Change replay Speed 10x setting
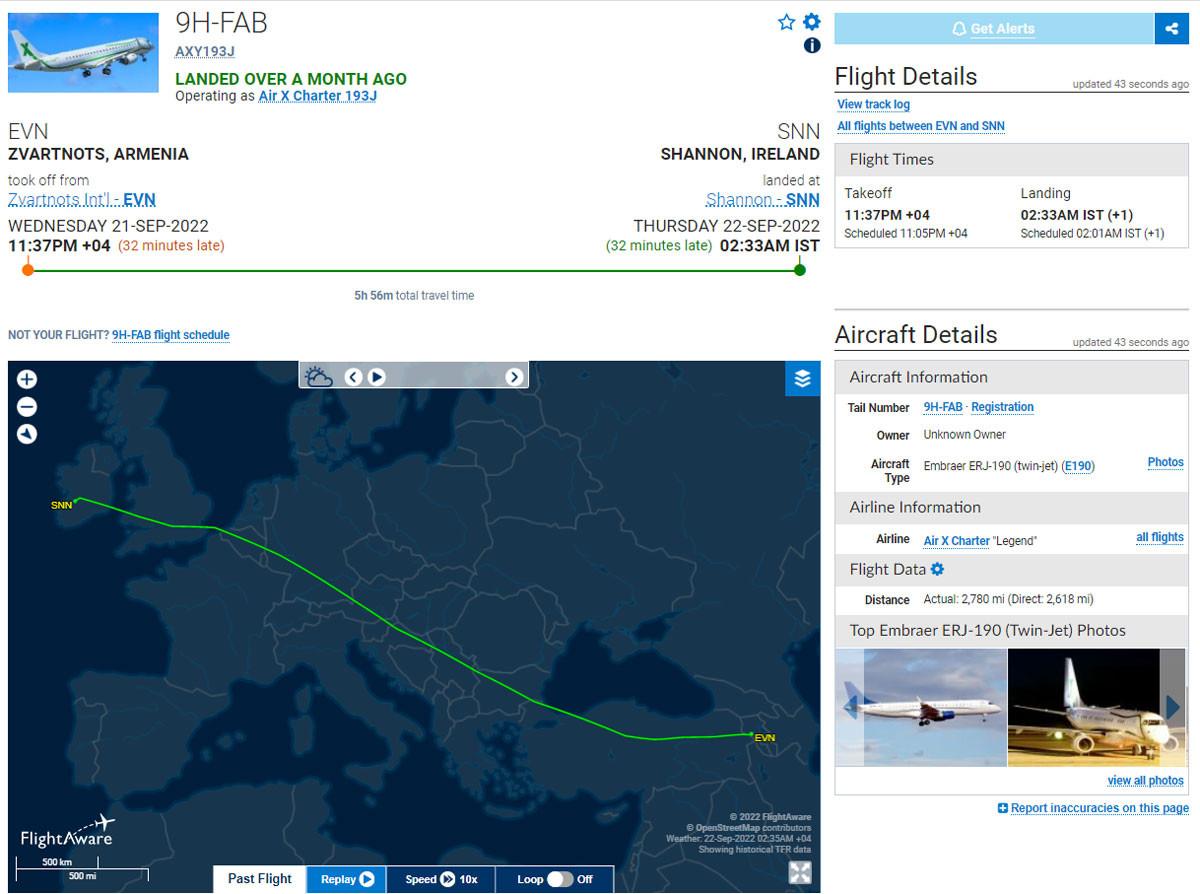Screen dimensions: 1200x894 tap(441, 879)
